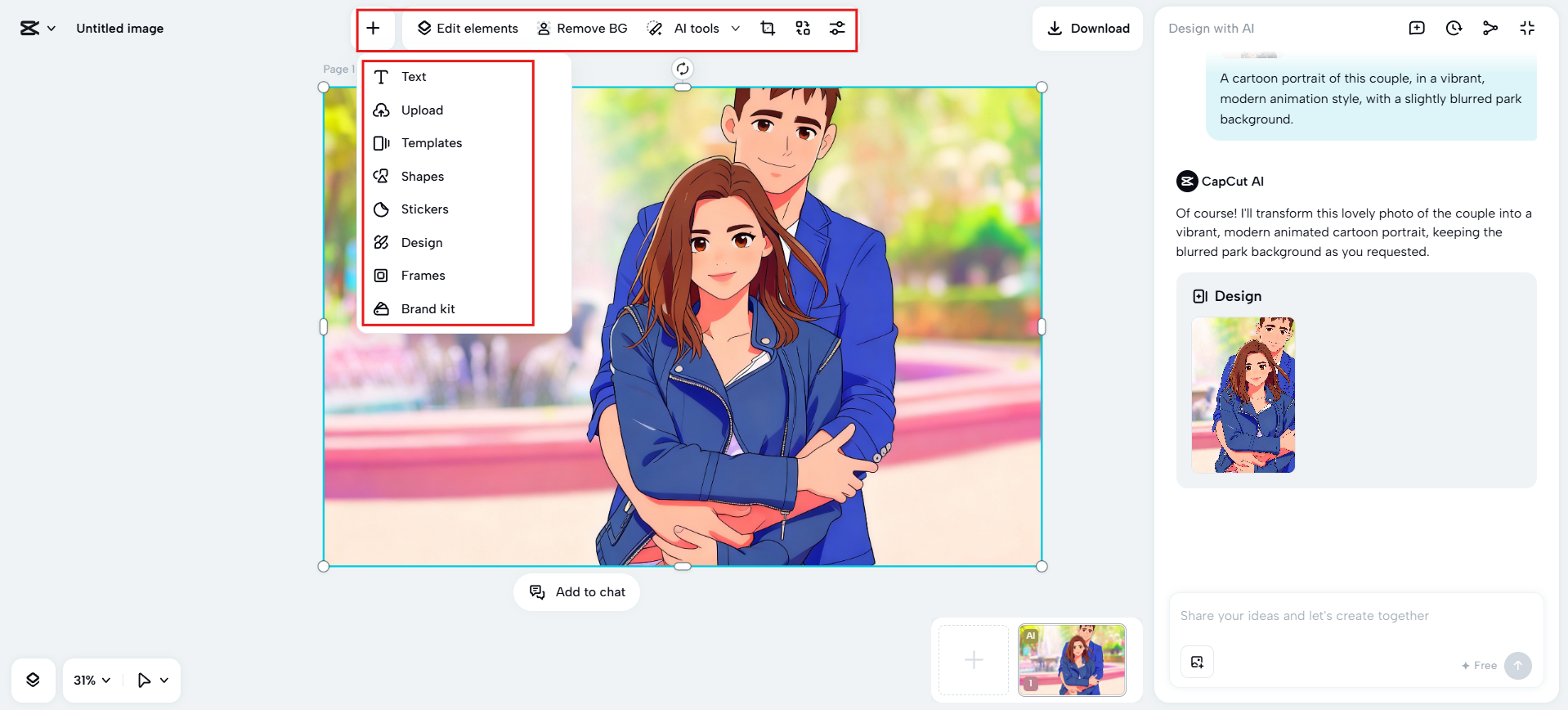Select the Text menu option
Image resolution: width=1568 pixels, height=710 pixels.
[x=414, y=77]
